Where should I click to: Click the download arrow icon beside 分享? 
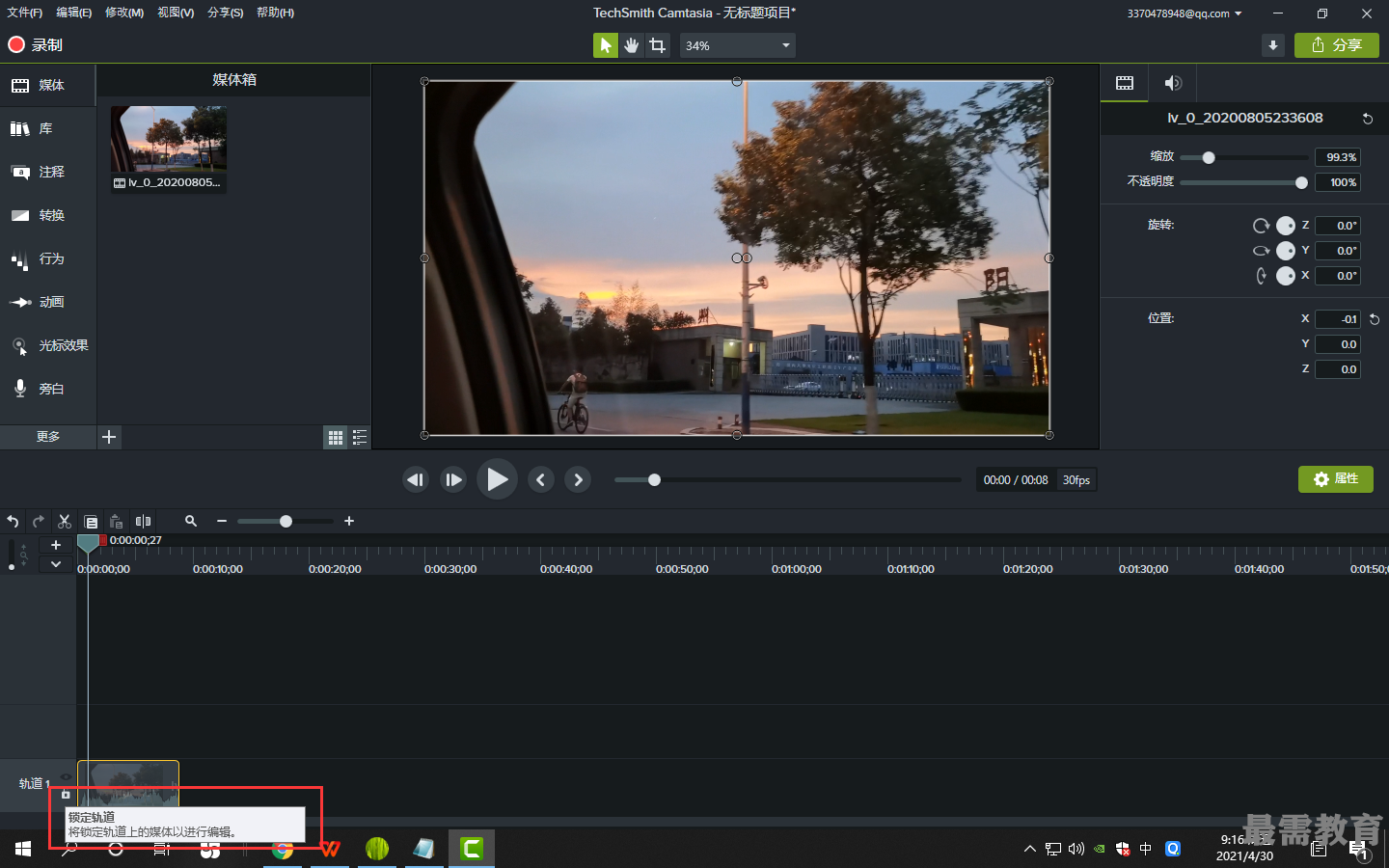1273,45
